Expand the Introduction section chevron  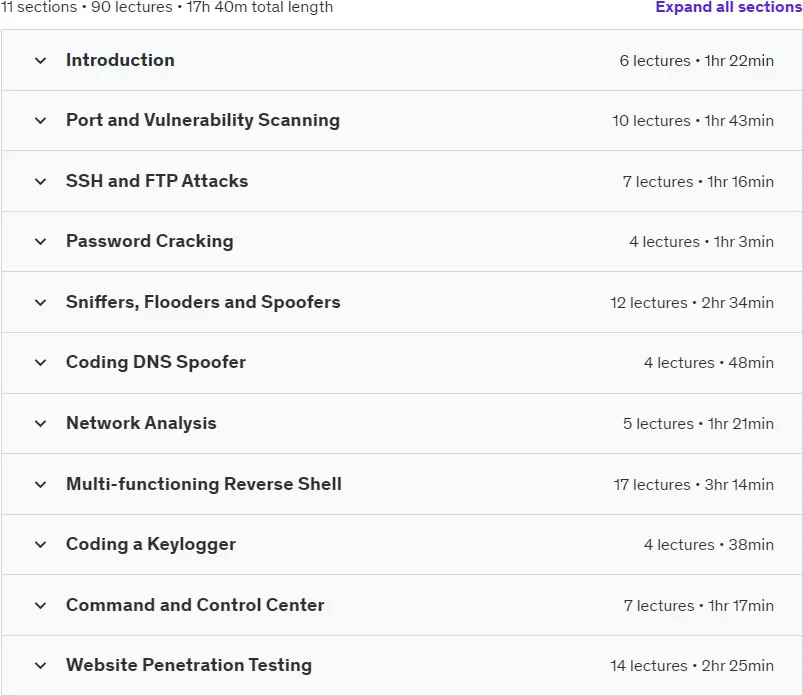point(40,60)
